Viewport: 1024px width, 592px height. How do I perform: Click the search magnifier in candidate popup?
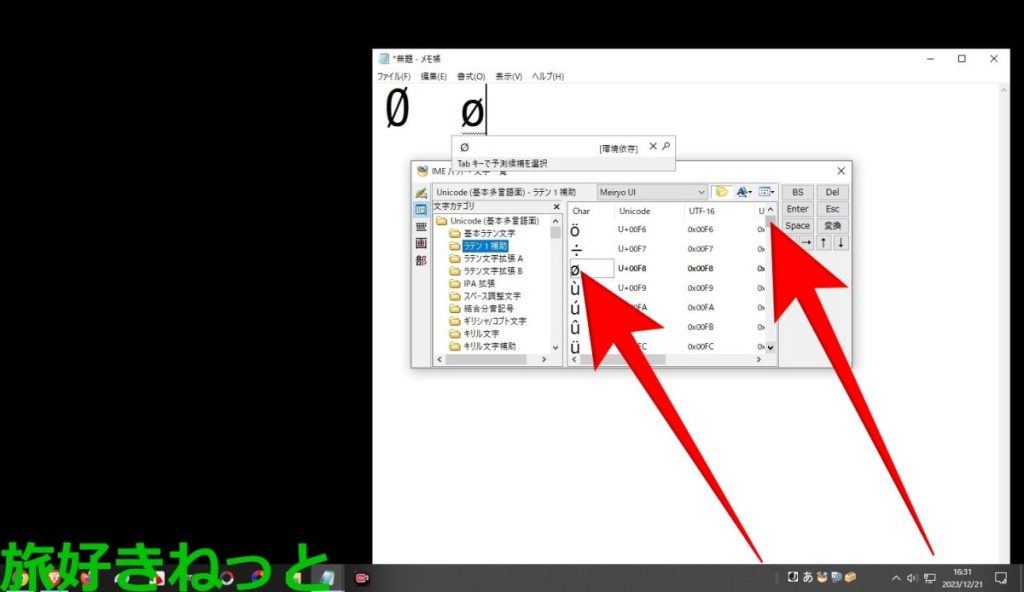click(666, 146)
